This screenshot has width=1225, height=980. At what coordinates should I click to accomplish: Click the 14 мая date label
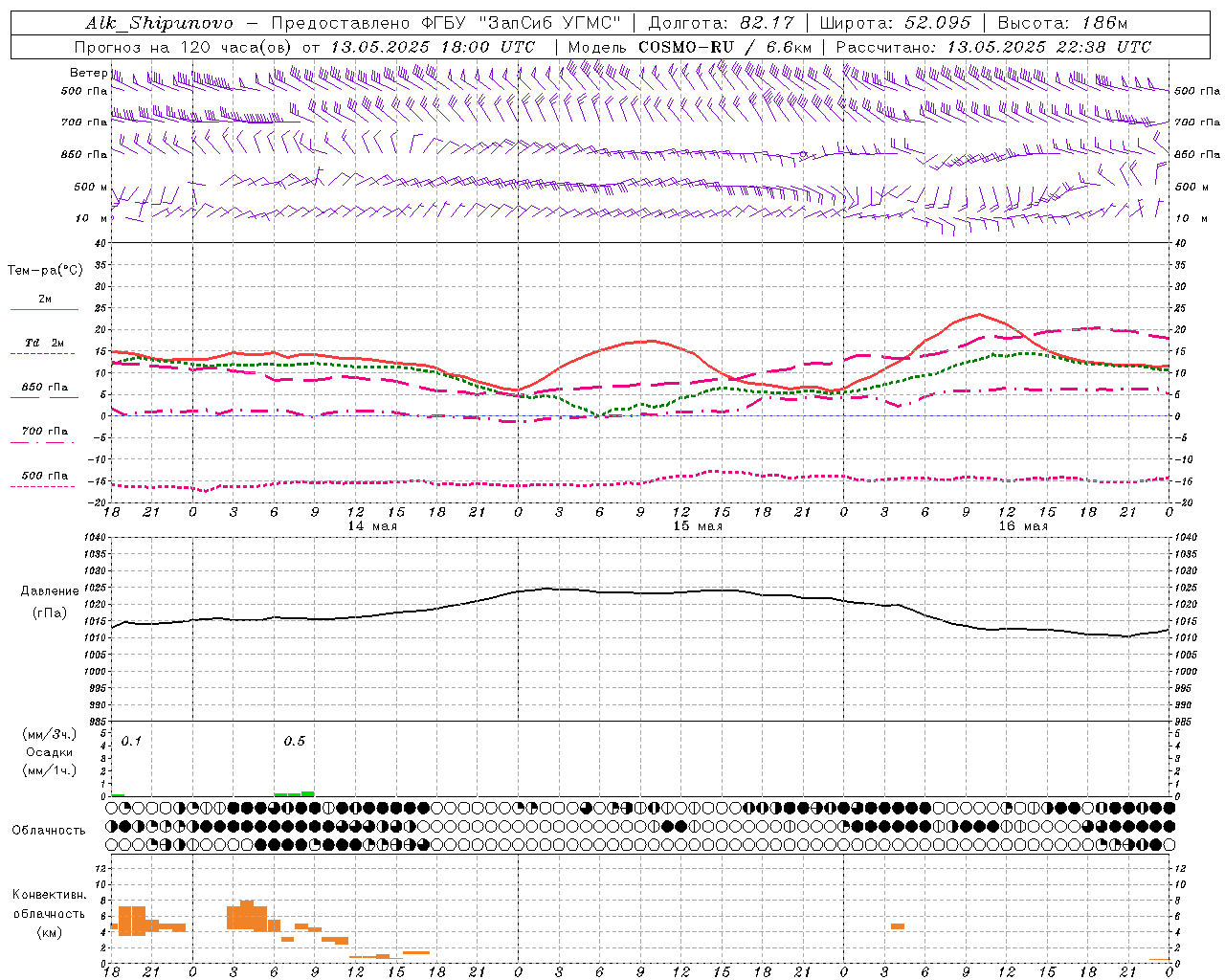click(x=372, y=526)
